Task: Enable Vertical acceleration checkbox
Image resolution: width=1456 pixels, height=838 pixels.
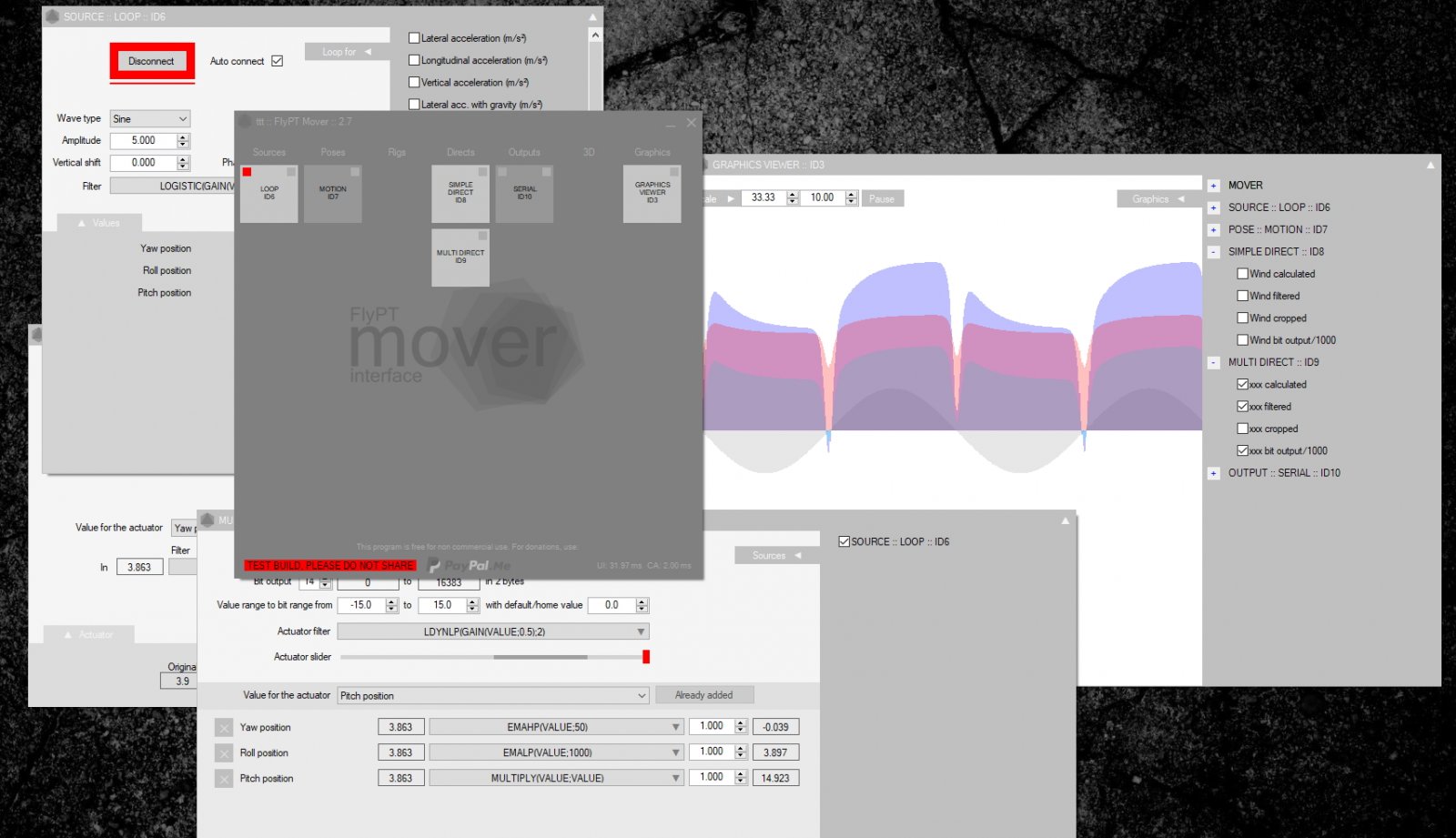Action: (414, 82)
